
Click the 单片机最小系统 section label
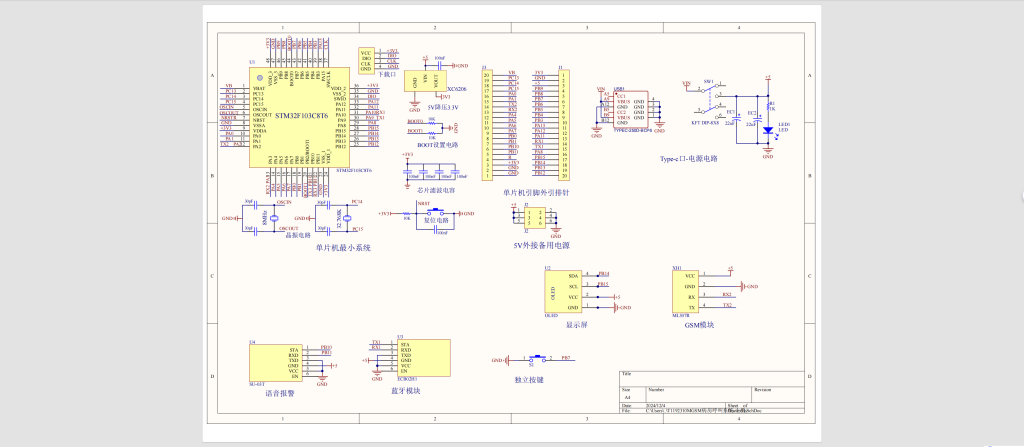[x=343, y=247]
